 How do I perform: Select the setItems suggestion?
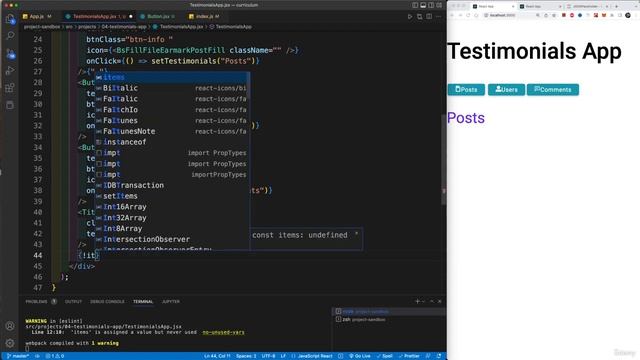coord(172,196)
